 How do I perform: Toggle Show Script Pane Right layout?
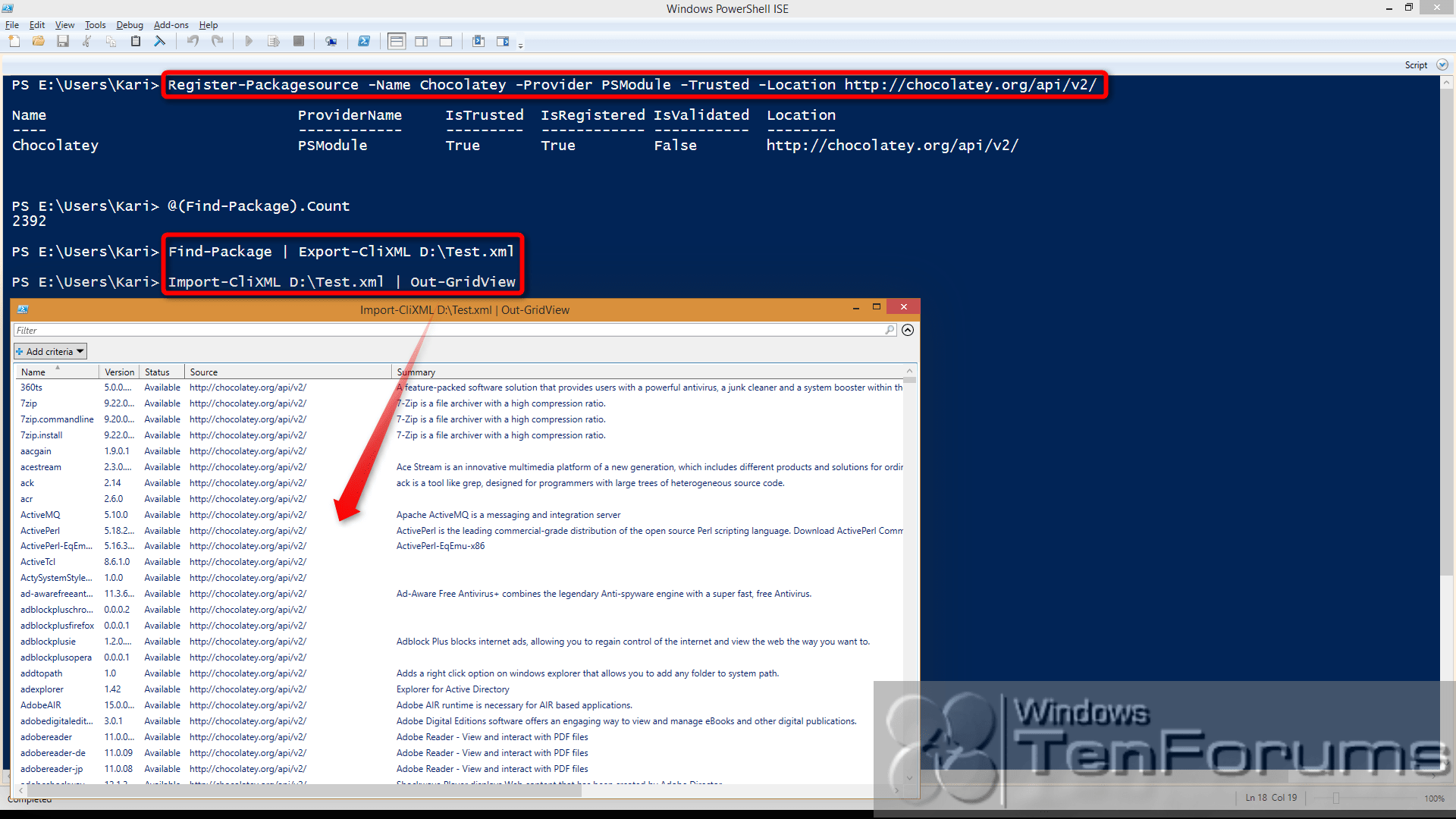(421, 41)
